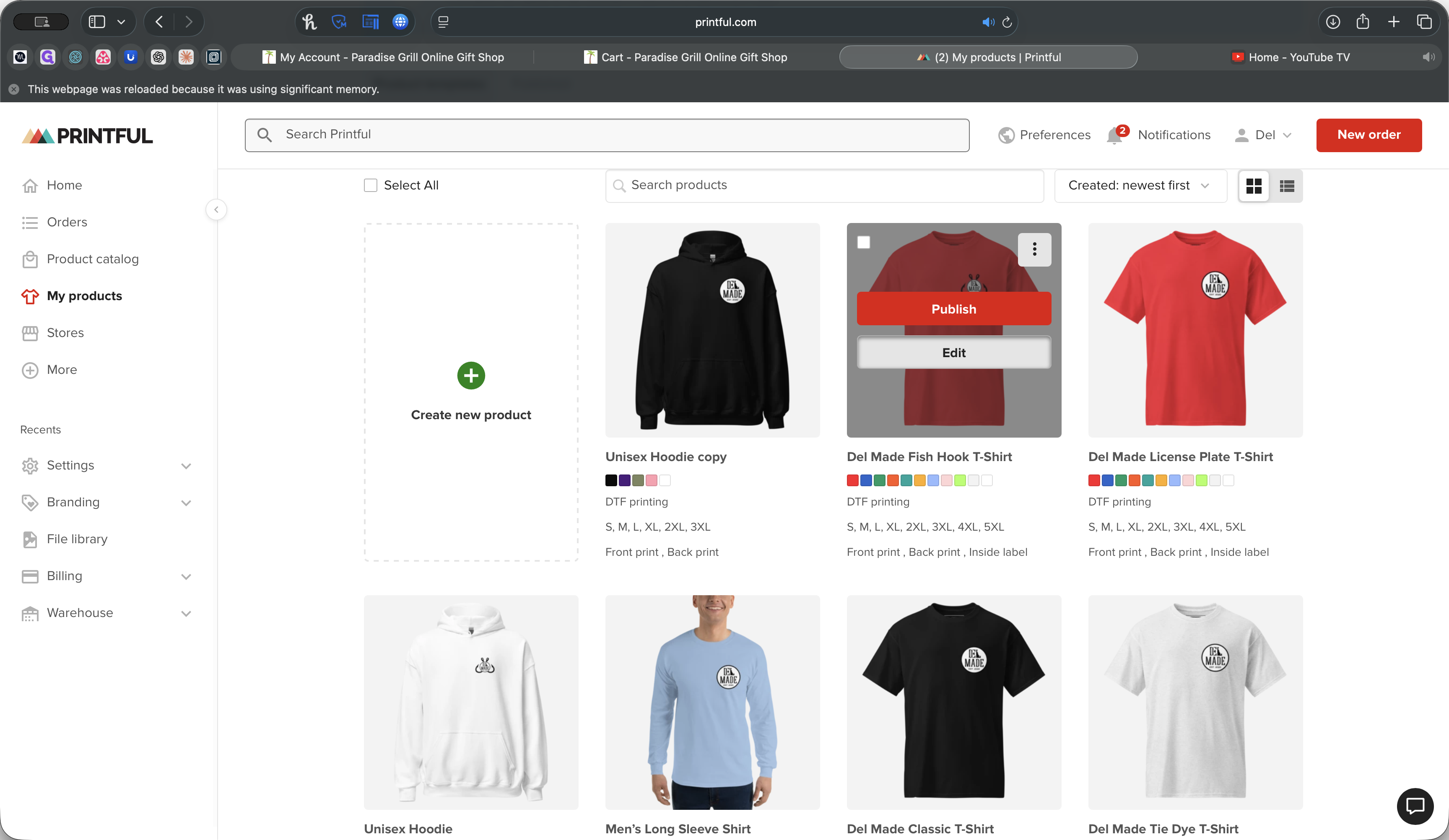Go to Product catalog in sidebar

pyautogui.click(x=93, y=259)
